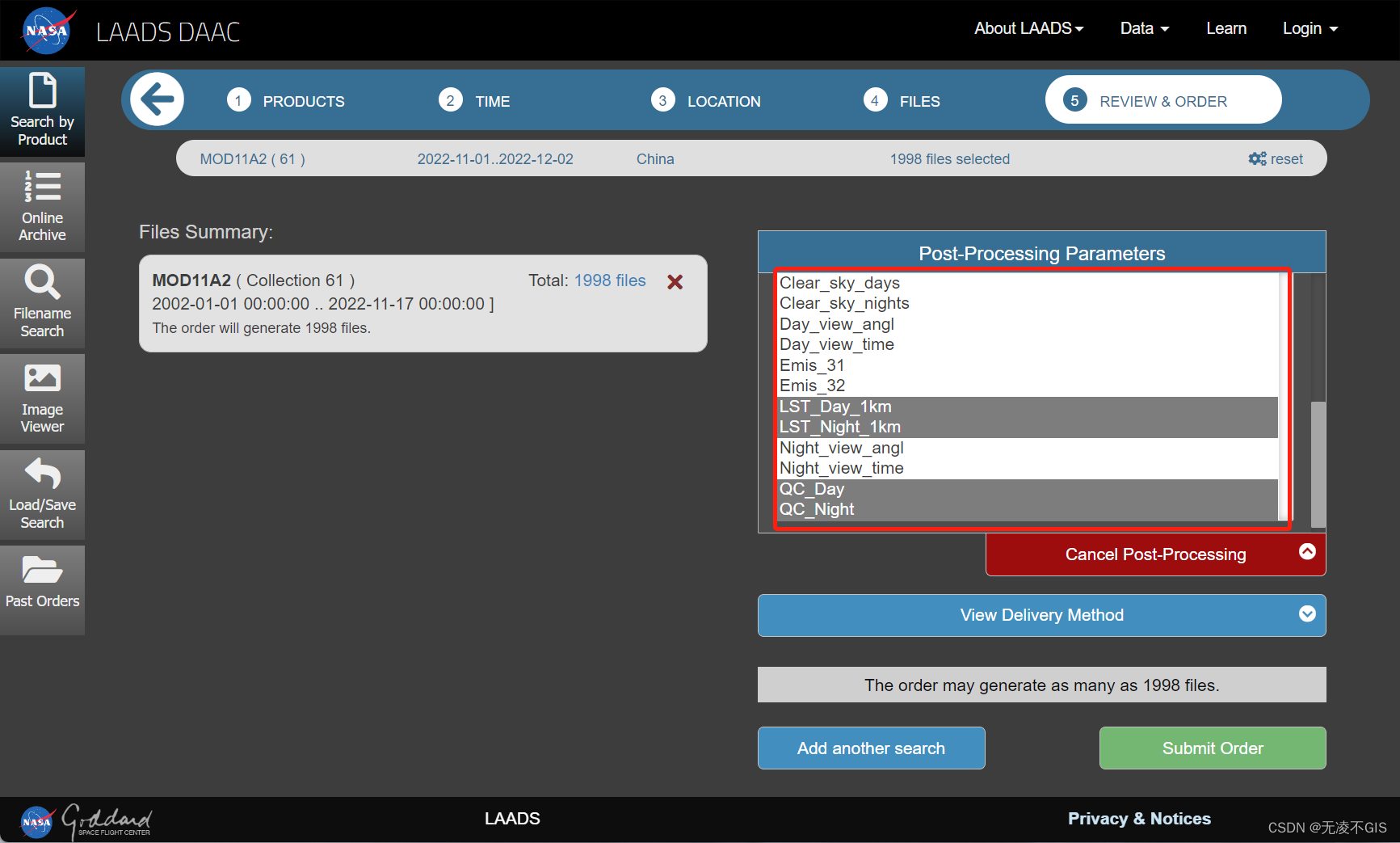
Task: Click 1998 files selected summary link
Action: (x=950, y=159)
